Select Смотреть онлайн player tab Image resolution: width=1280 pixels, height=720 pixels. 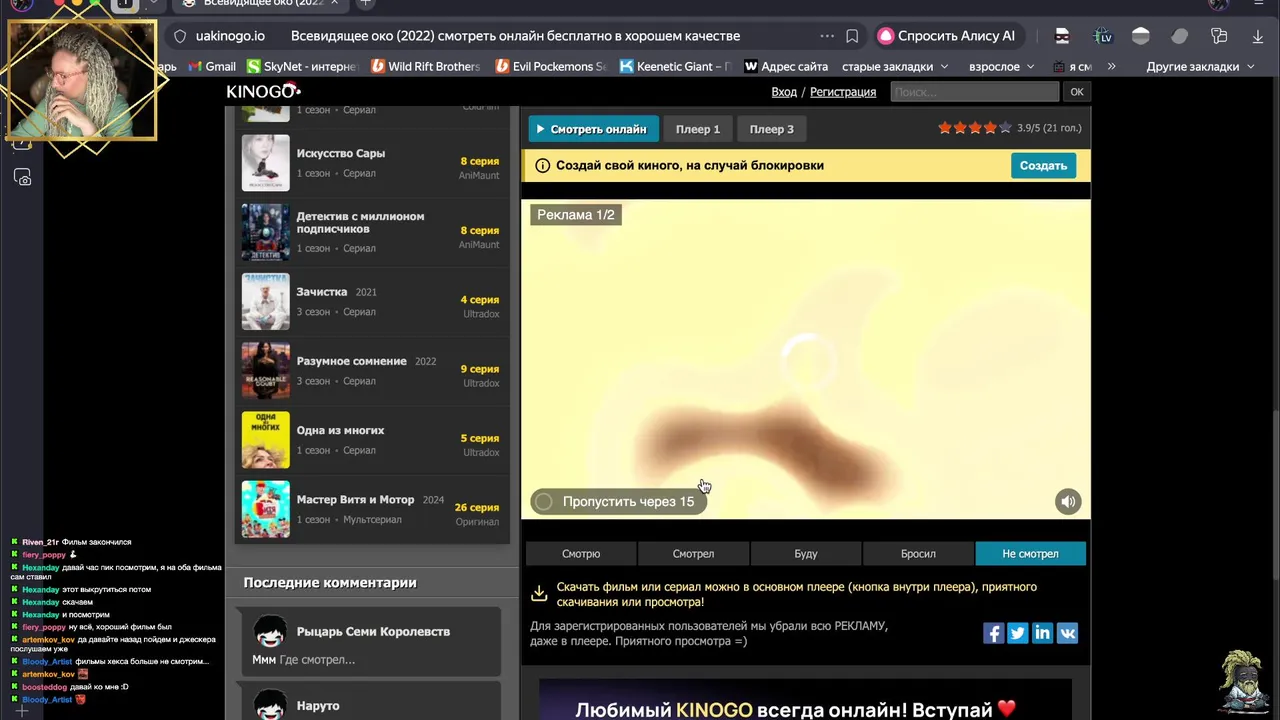(593, 129)
